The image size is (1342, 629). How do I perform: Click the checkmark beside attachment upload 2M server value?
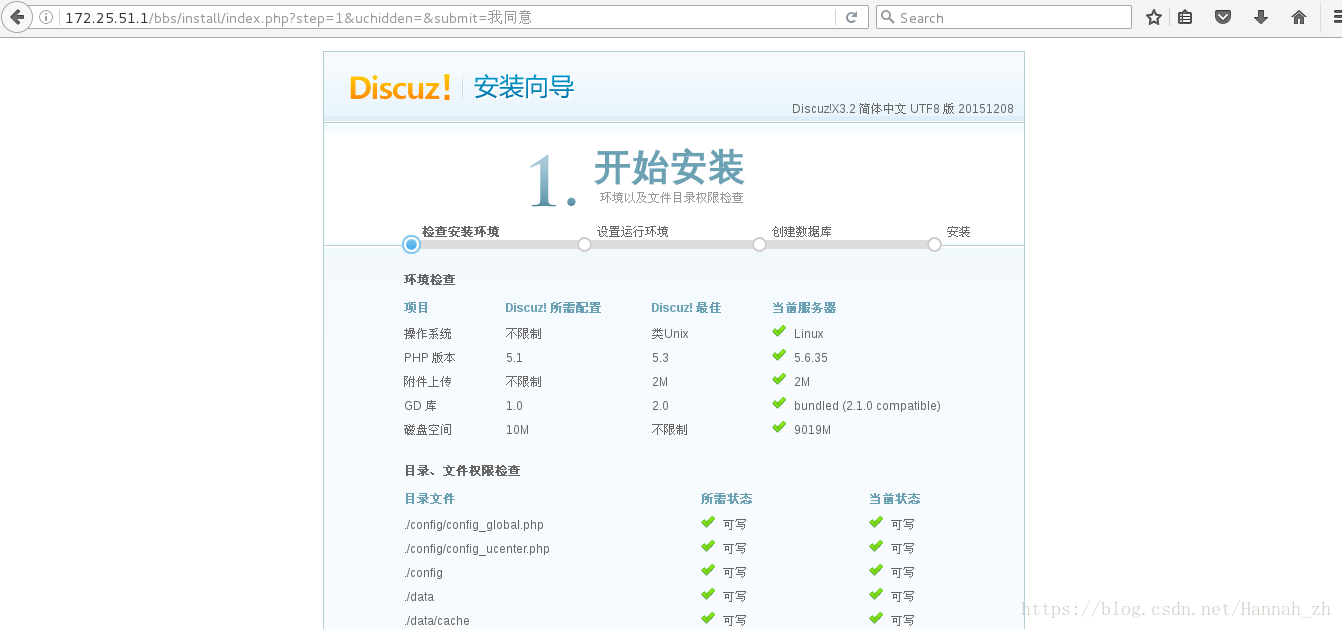(779, 379)
